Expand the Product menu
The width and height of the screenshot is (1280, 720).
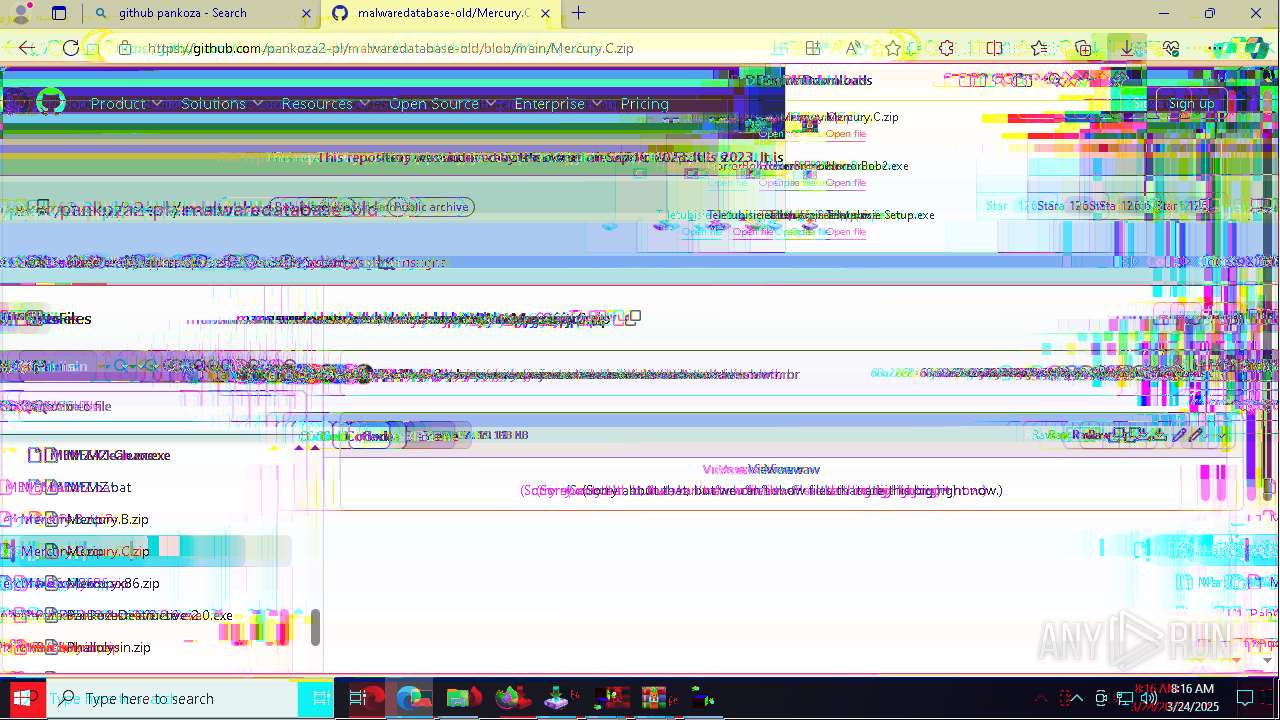[x=126, y=103]
